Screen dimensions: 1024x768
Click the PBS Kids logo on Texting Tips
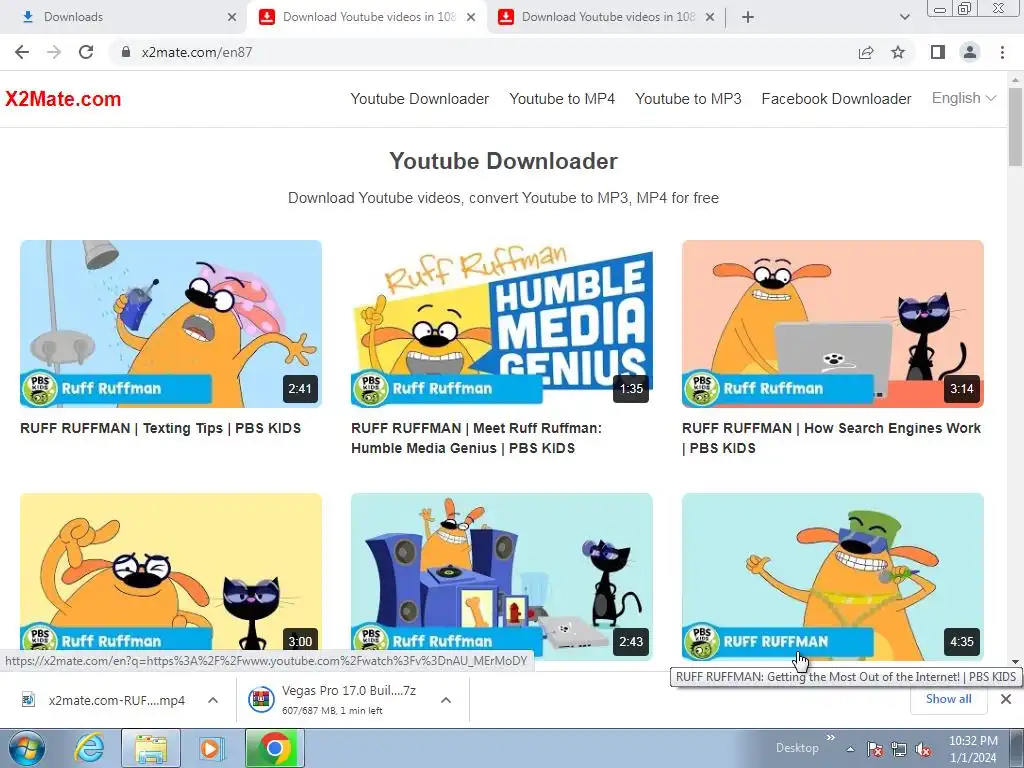pyautogui.click(x=40, y=388)
